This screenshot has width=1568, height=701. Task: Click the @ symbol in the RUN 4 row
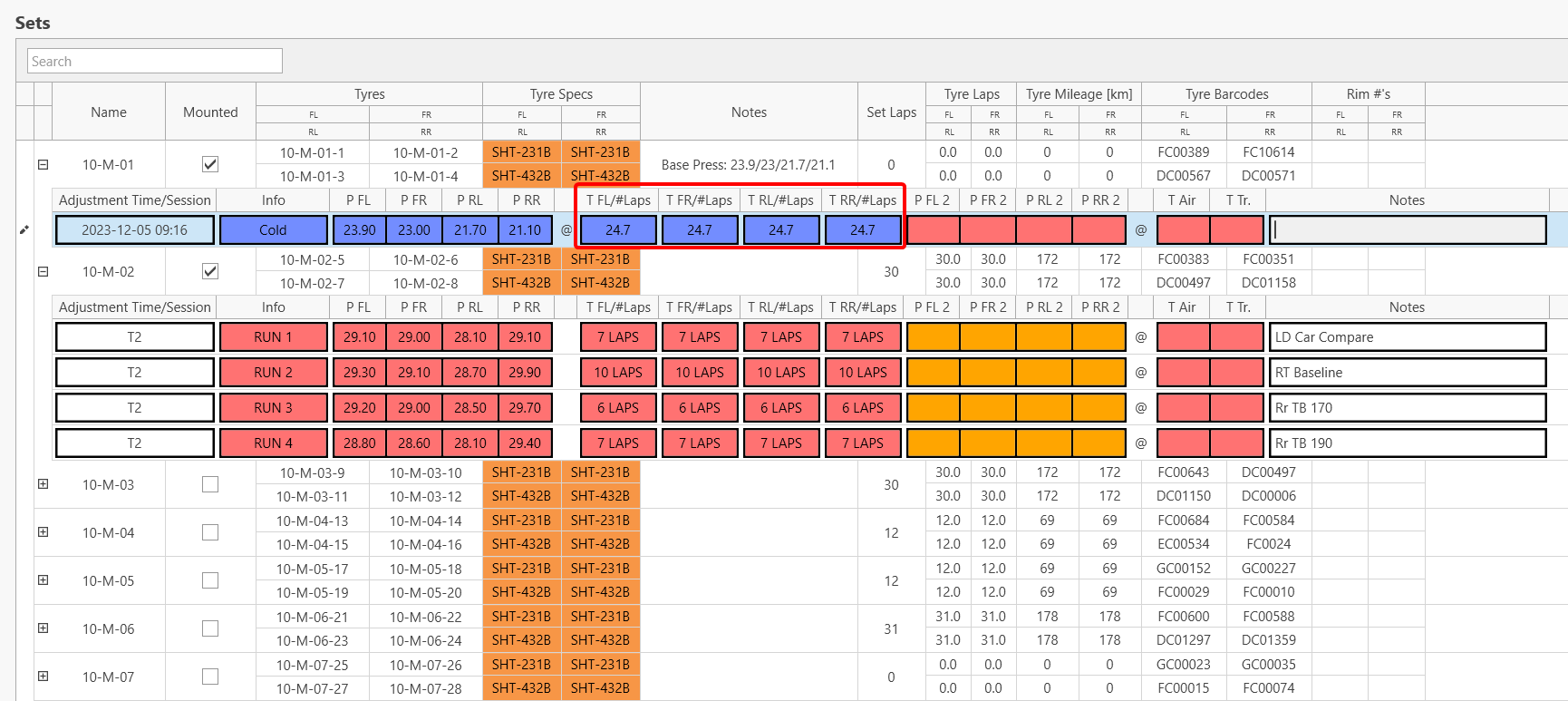point(1141,443)
